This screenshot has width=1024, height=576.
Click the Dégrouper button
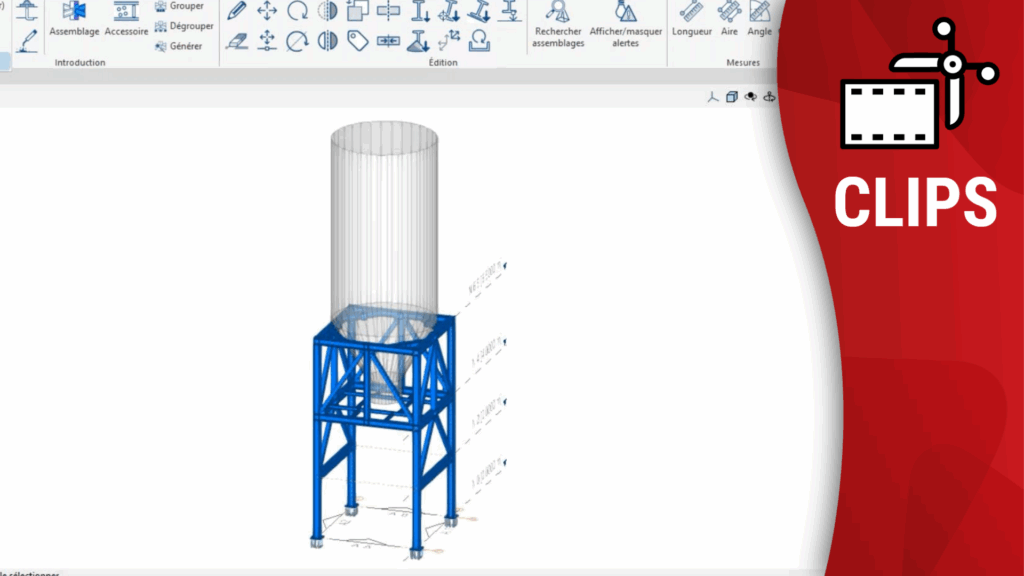tap(185, 26)
